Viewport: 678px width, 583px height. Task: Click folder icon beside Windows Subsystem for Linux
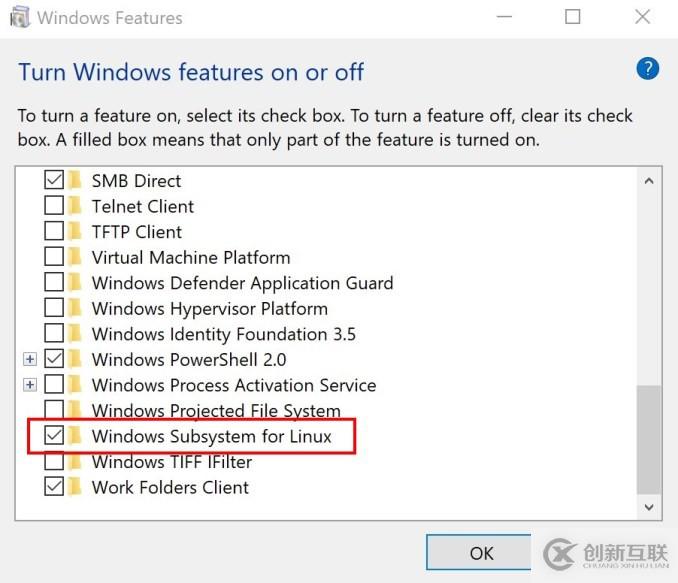tap(76, 436)
